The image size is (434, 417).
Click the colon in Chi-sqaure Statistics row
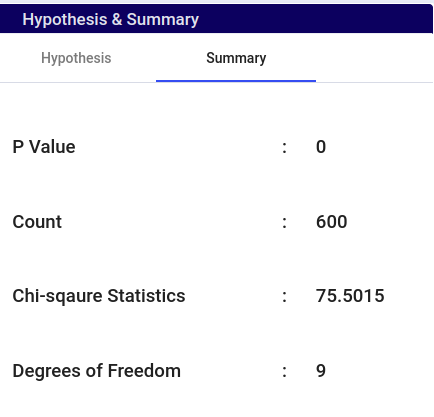click(284, 296)
